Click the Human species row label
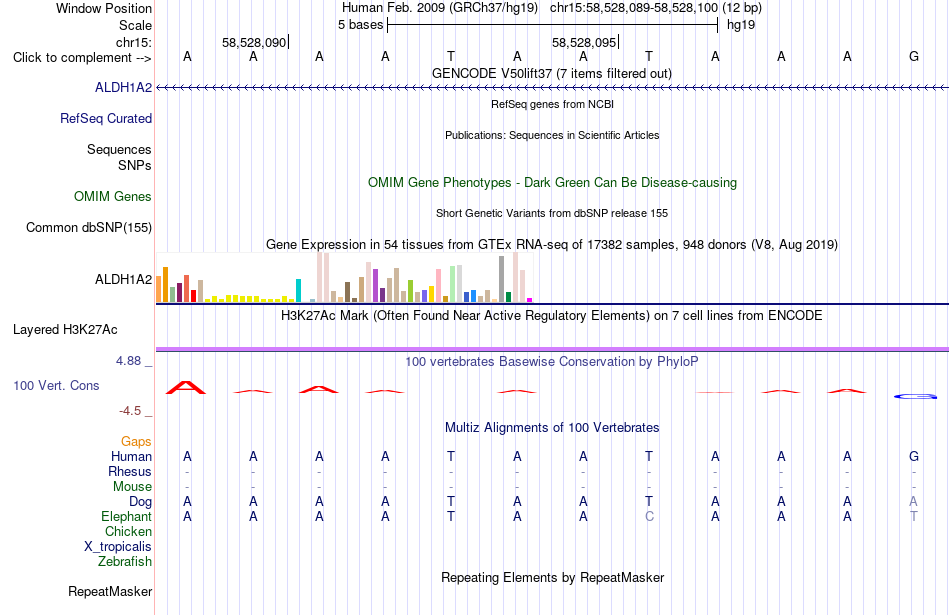Viewport: 950px width, 615px height. click(x=131, y=456)
